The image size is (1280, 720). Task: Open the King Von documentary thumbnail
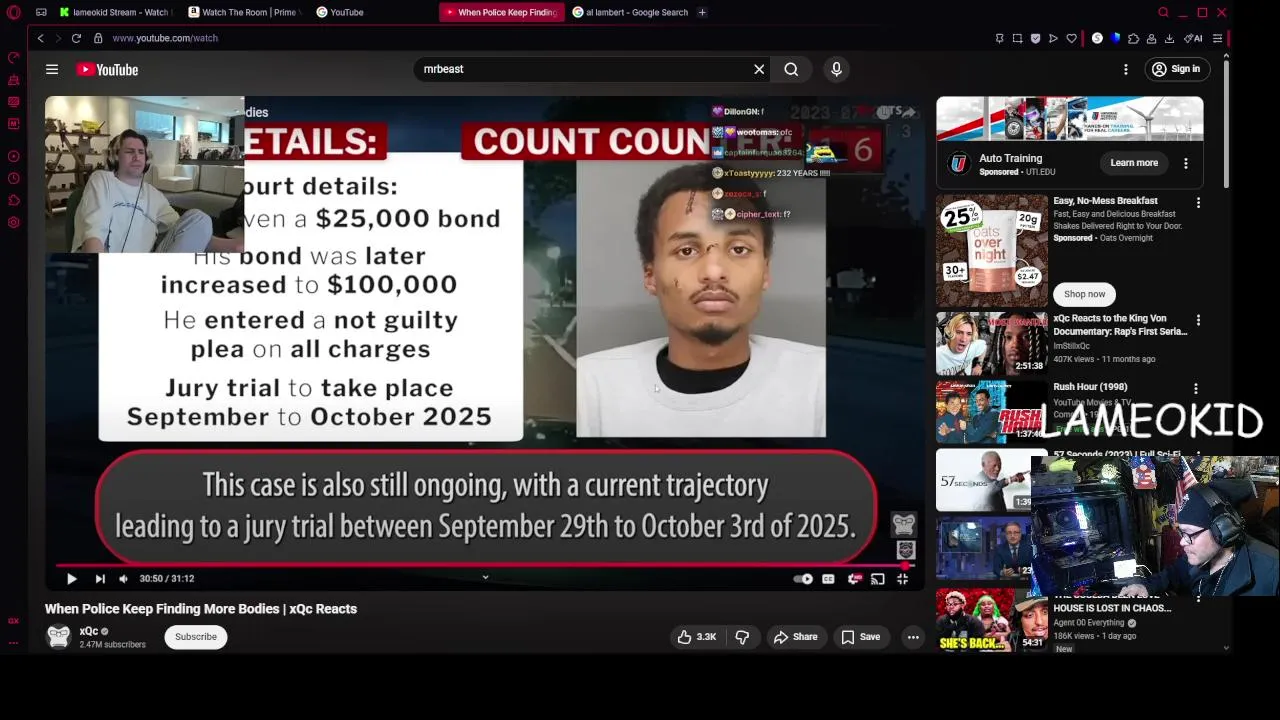pos(991,343)
